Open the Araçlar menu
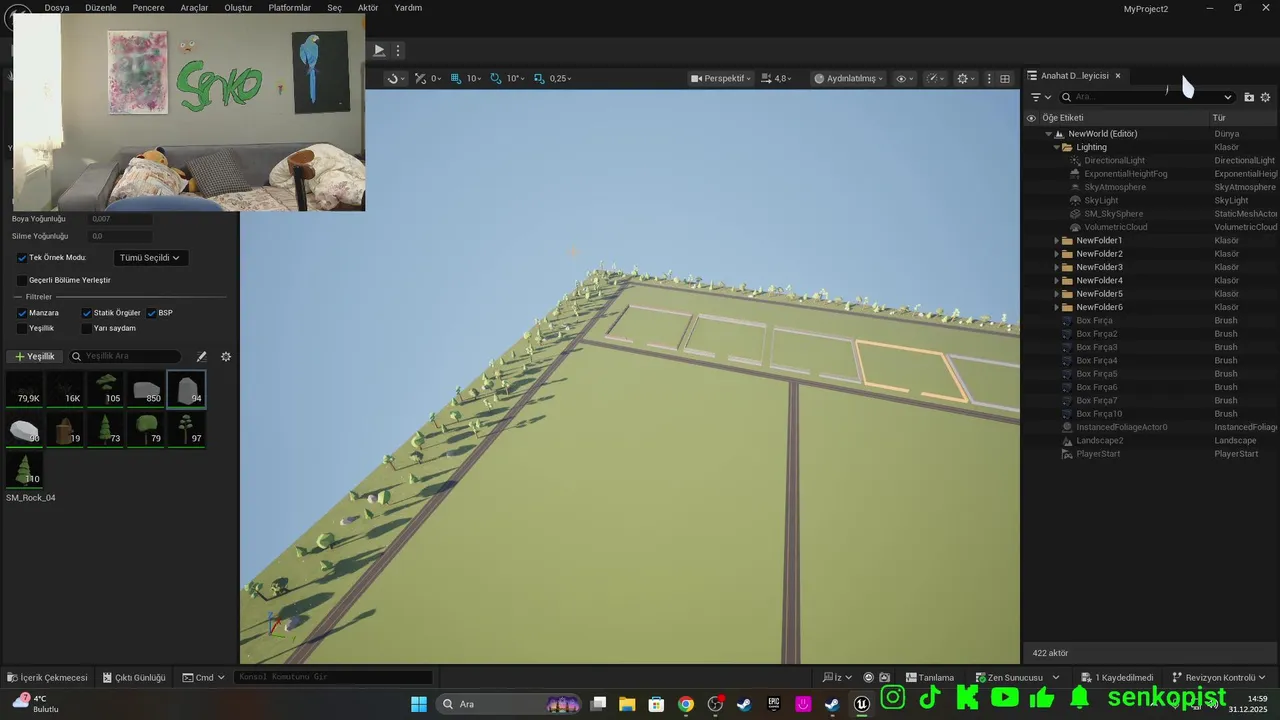Screen dimensions: 1280x720 (x=194, y=7)
